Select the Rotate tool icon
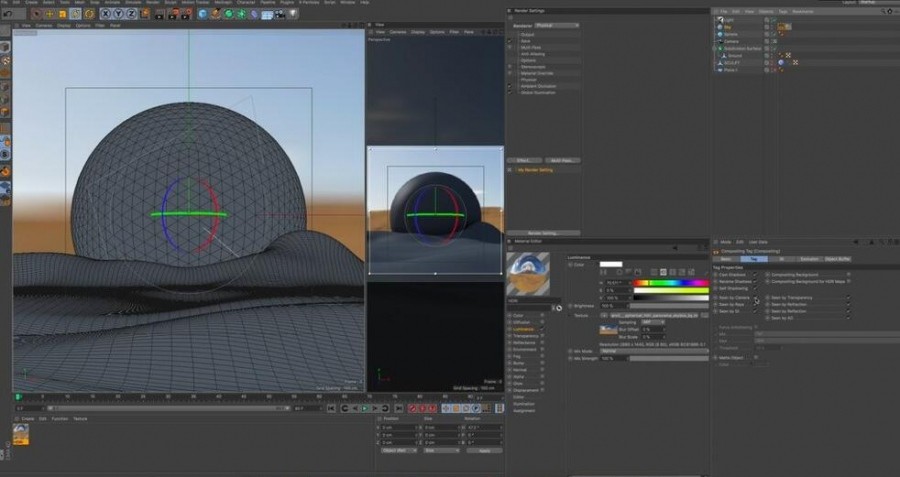The height and width of the screenshot is (477, 900). click(x=75, y=14)
